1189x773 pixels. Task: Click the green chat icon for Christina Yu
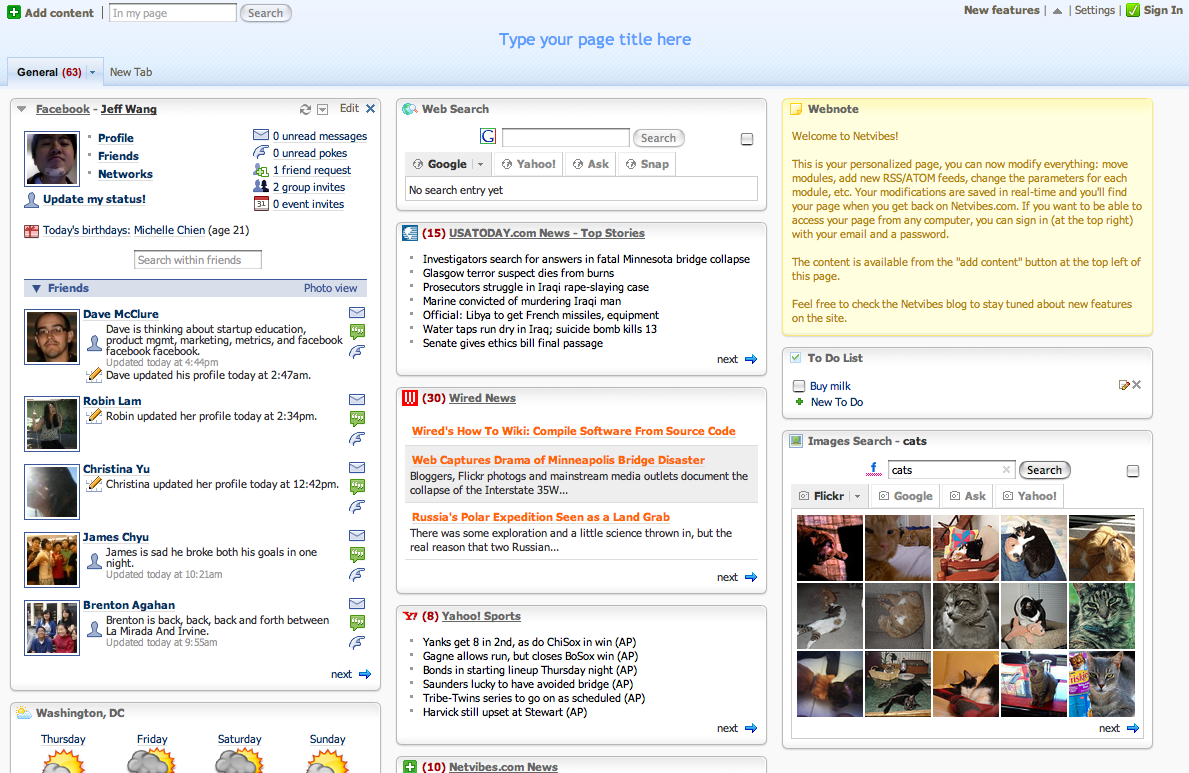click(357, 487)
